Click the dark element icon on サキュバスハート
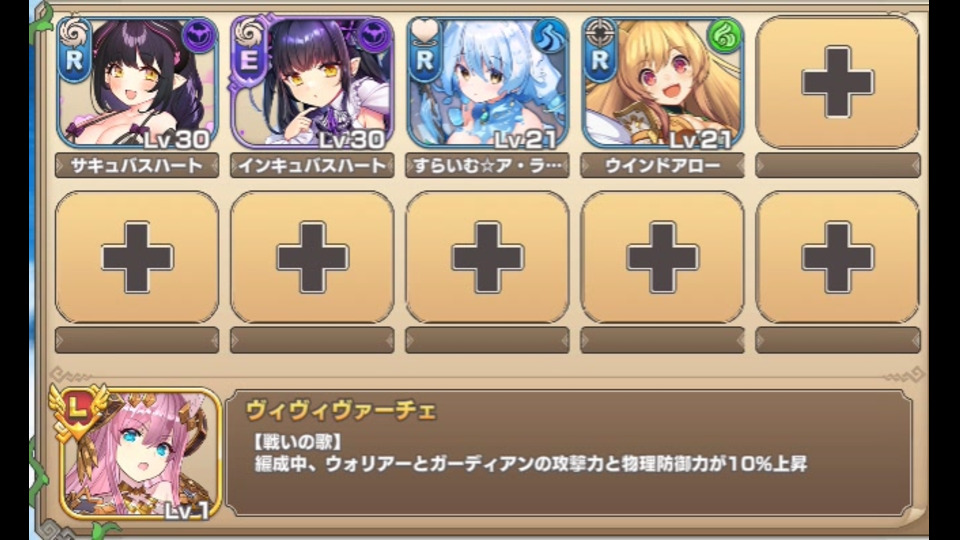 200,37
